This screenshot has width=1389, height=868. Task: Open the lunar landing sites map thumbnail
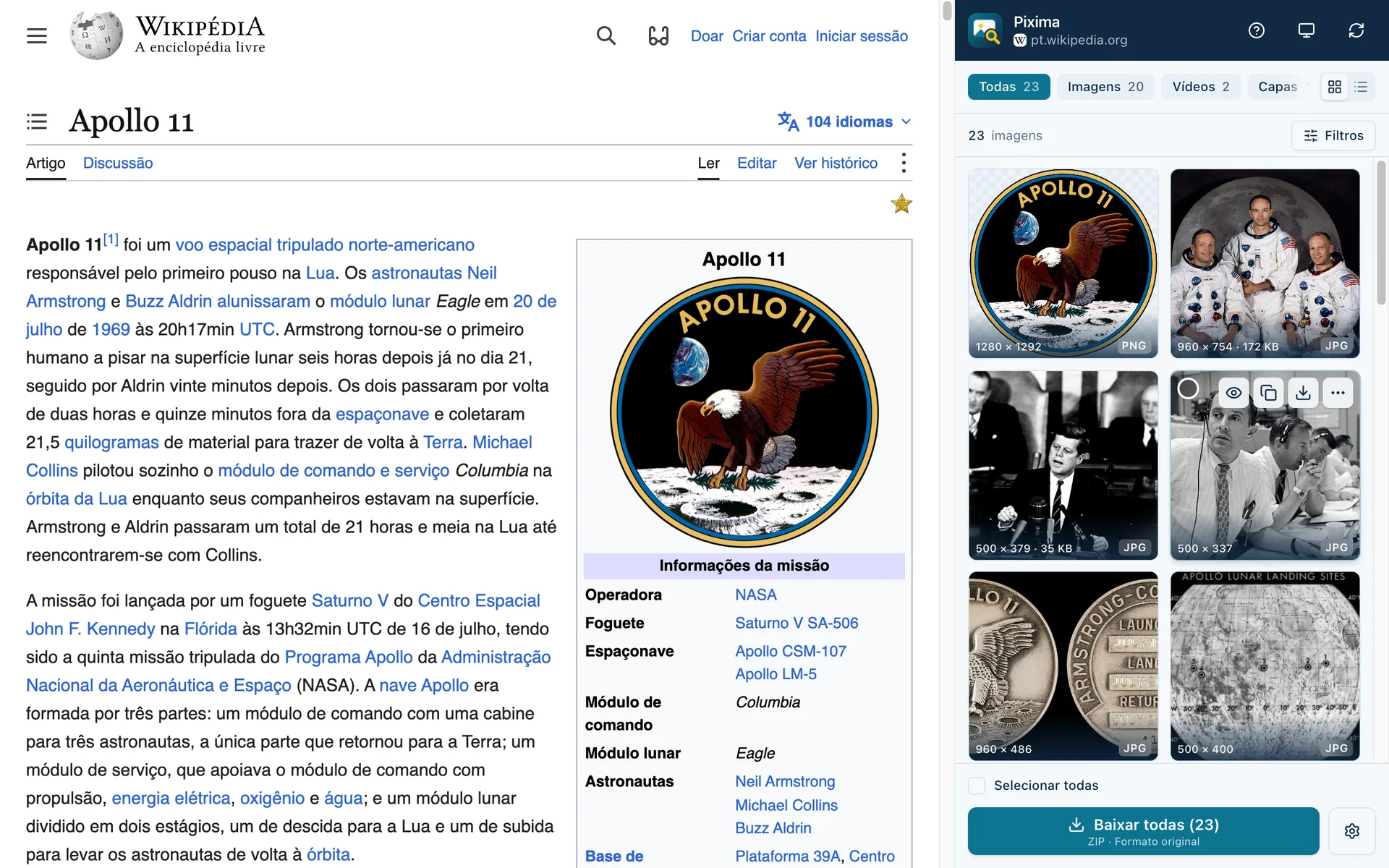tap(1265, 666)
